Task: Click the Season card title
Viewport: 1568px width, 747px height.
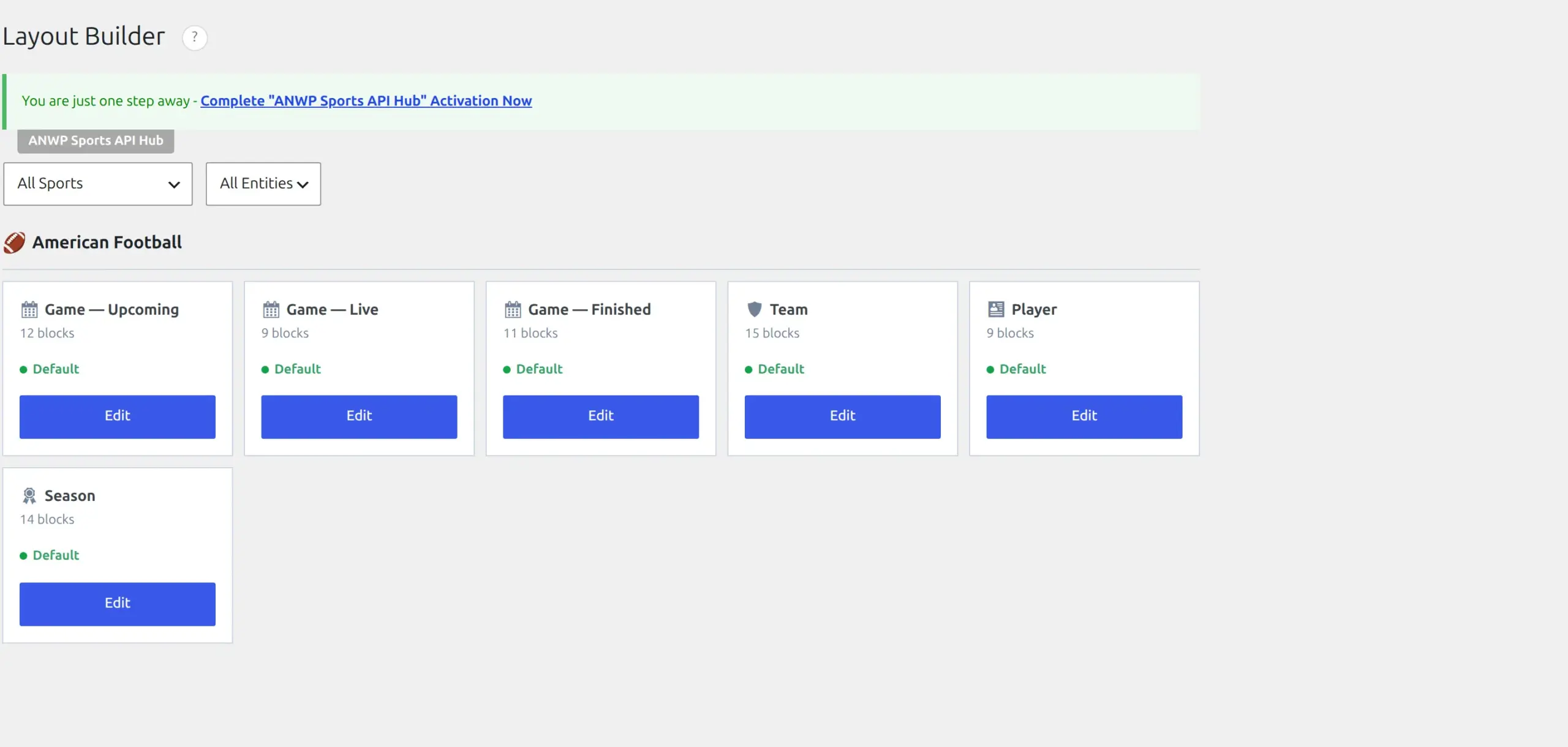Action: click(x=70, y=496)
